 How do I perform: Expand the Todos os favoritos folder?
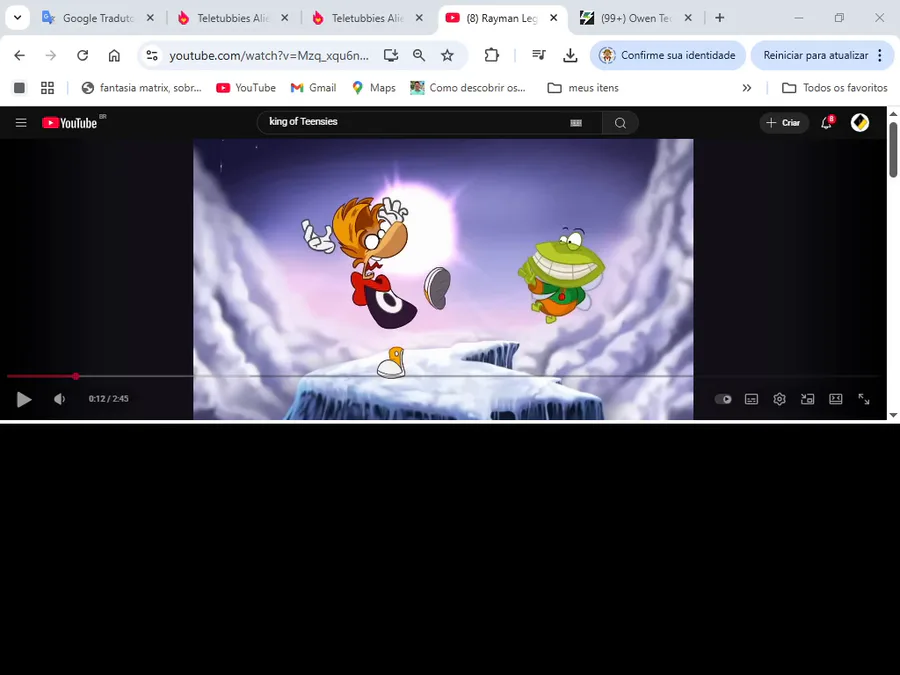[835, 88]
